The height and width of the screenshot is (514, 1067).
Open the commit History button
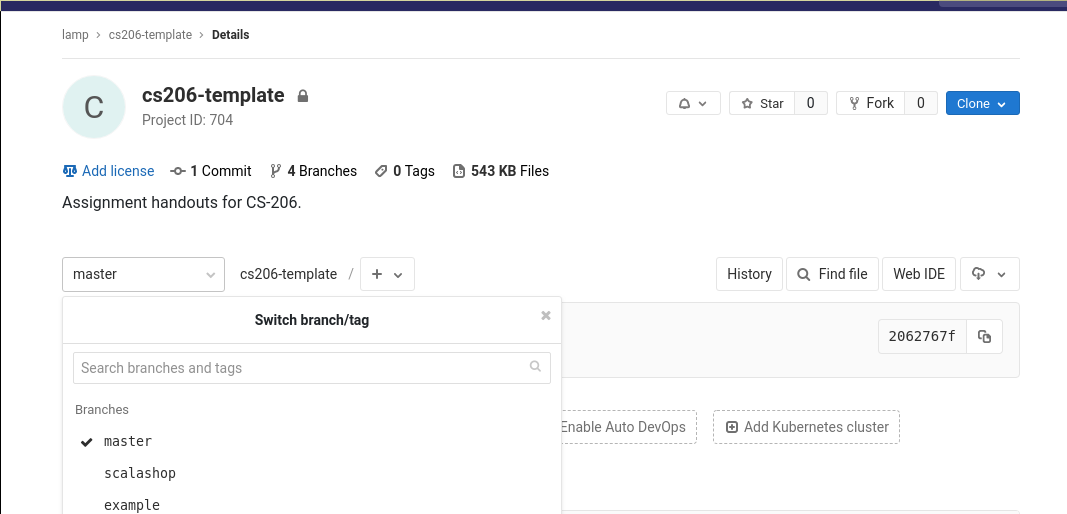749,274
